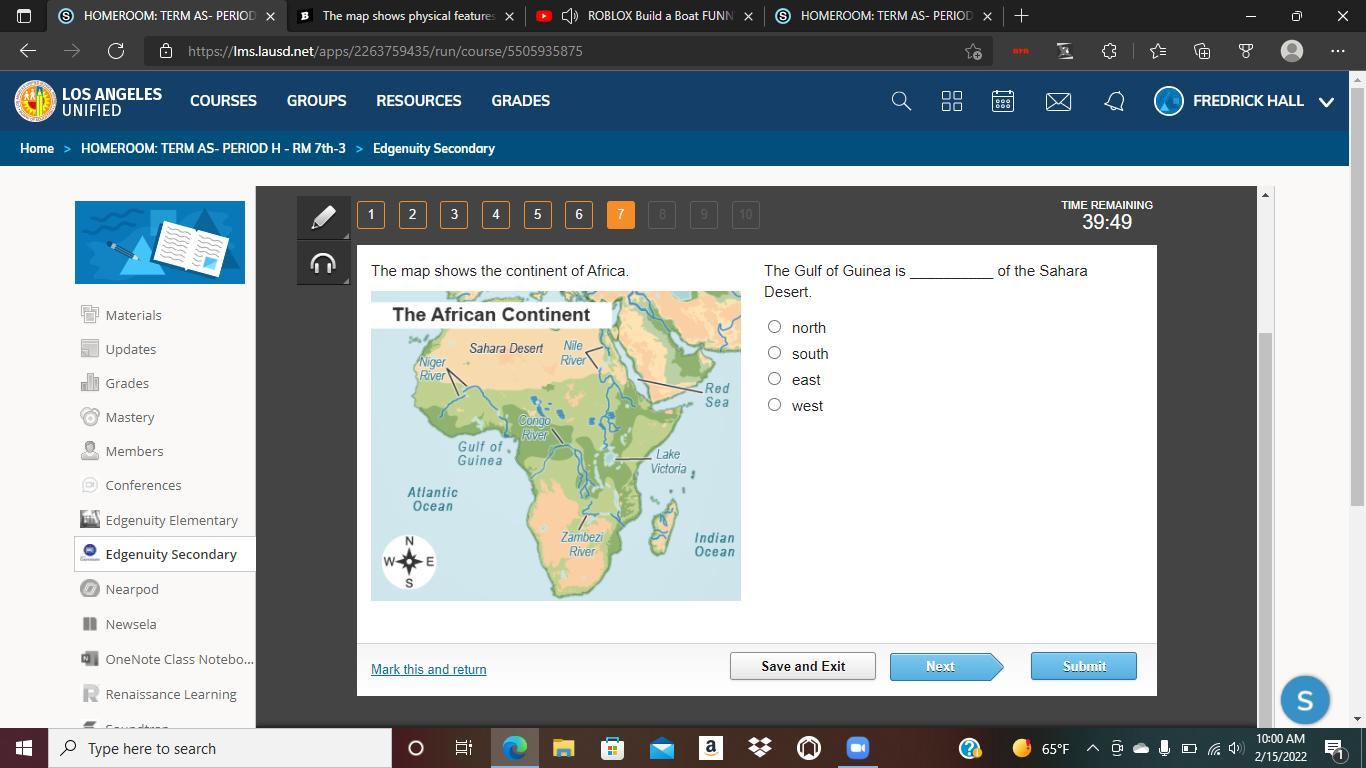Open Members in the course sidebar

coord(134,451)
